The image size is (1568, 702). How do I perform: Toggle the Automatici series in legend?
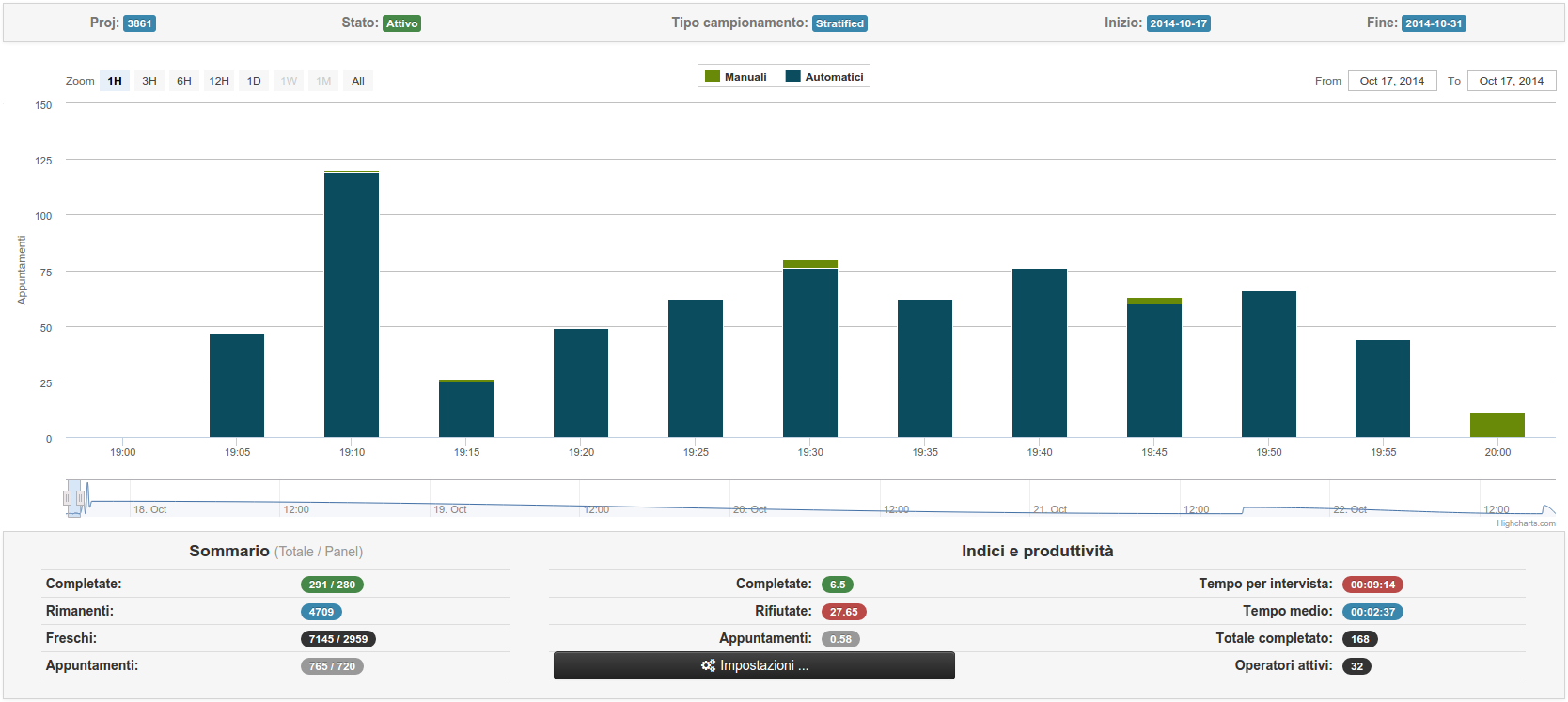(x=824, y=77)
